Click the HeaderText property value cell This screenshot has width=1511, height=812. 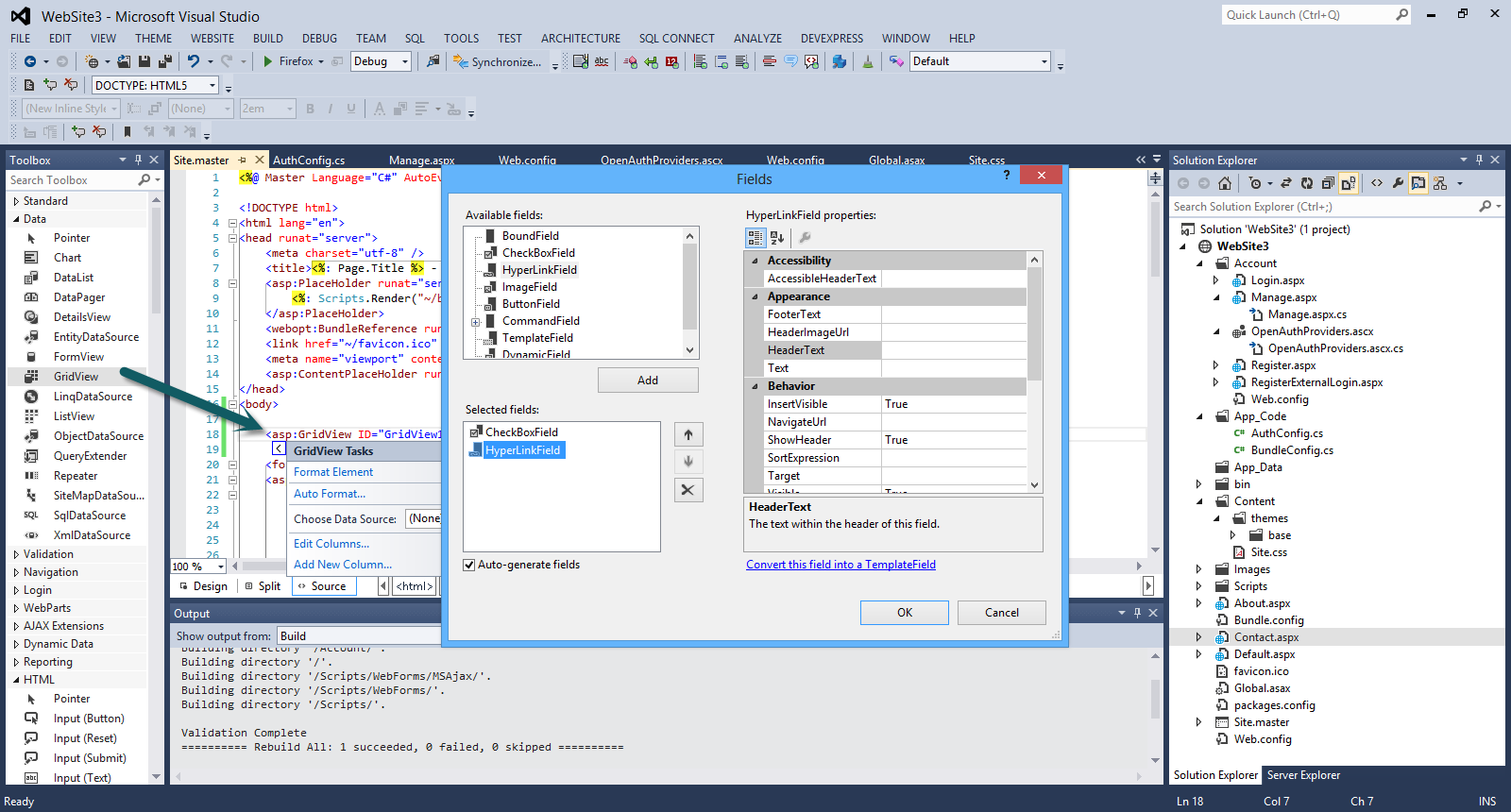tap(954, 350)
